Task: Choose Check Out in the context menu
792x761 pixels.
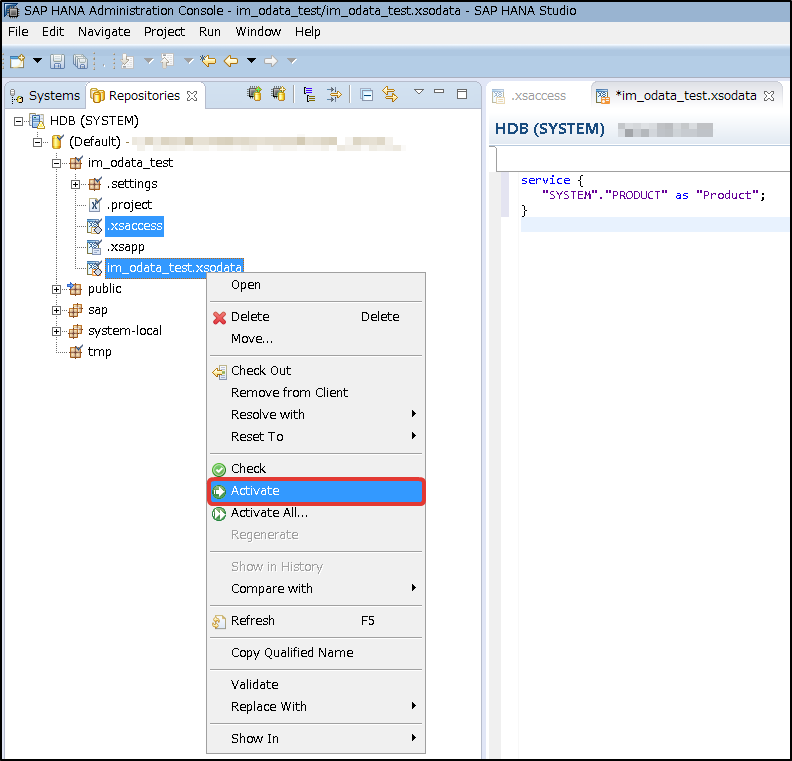Action: pos(316,371)
